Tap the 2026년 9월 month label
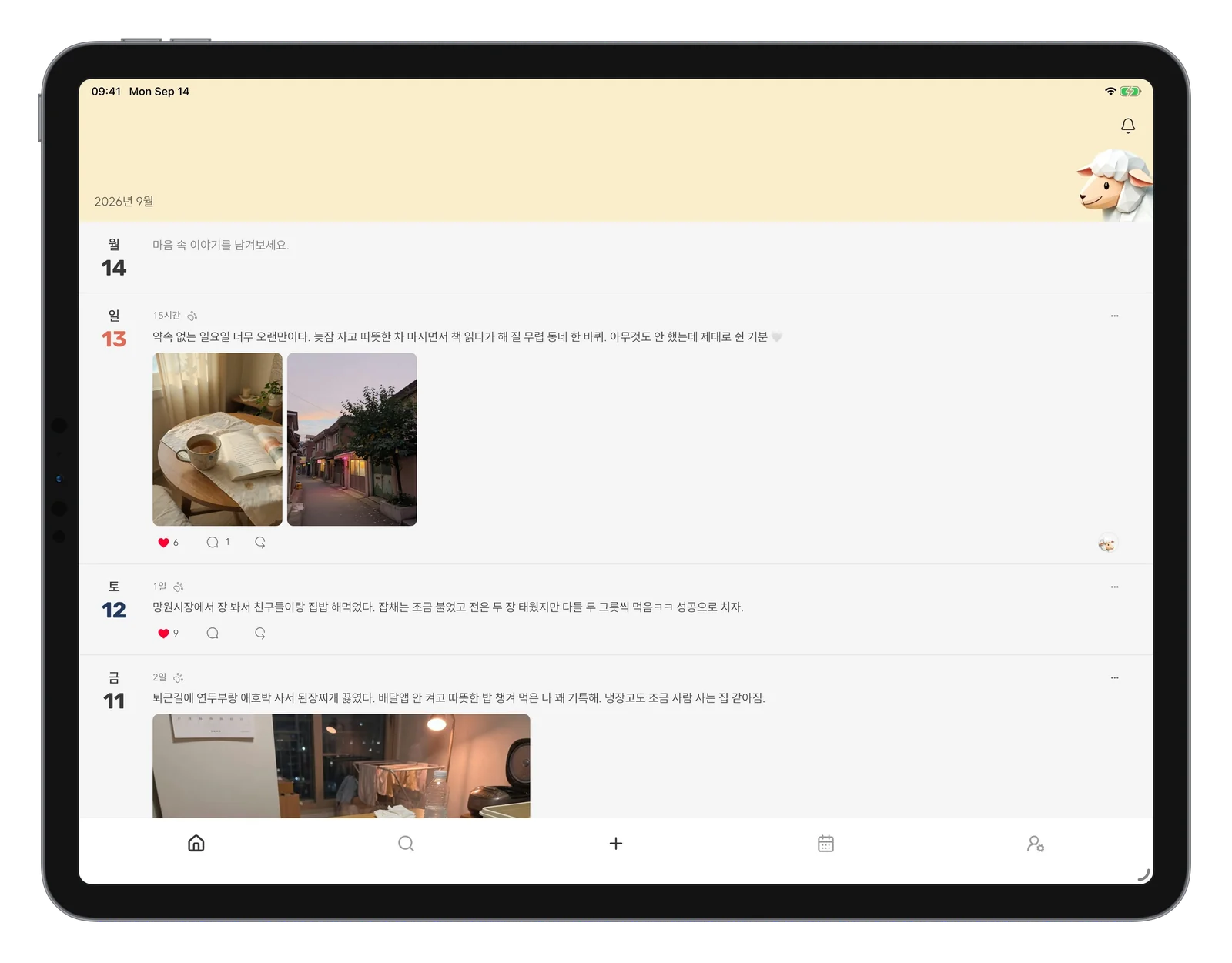Screen dimensions: 1232x963 pyautogui.click(x=124, y=202)
